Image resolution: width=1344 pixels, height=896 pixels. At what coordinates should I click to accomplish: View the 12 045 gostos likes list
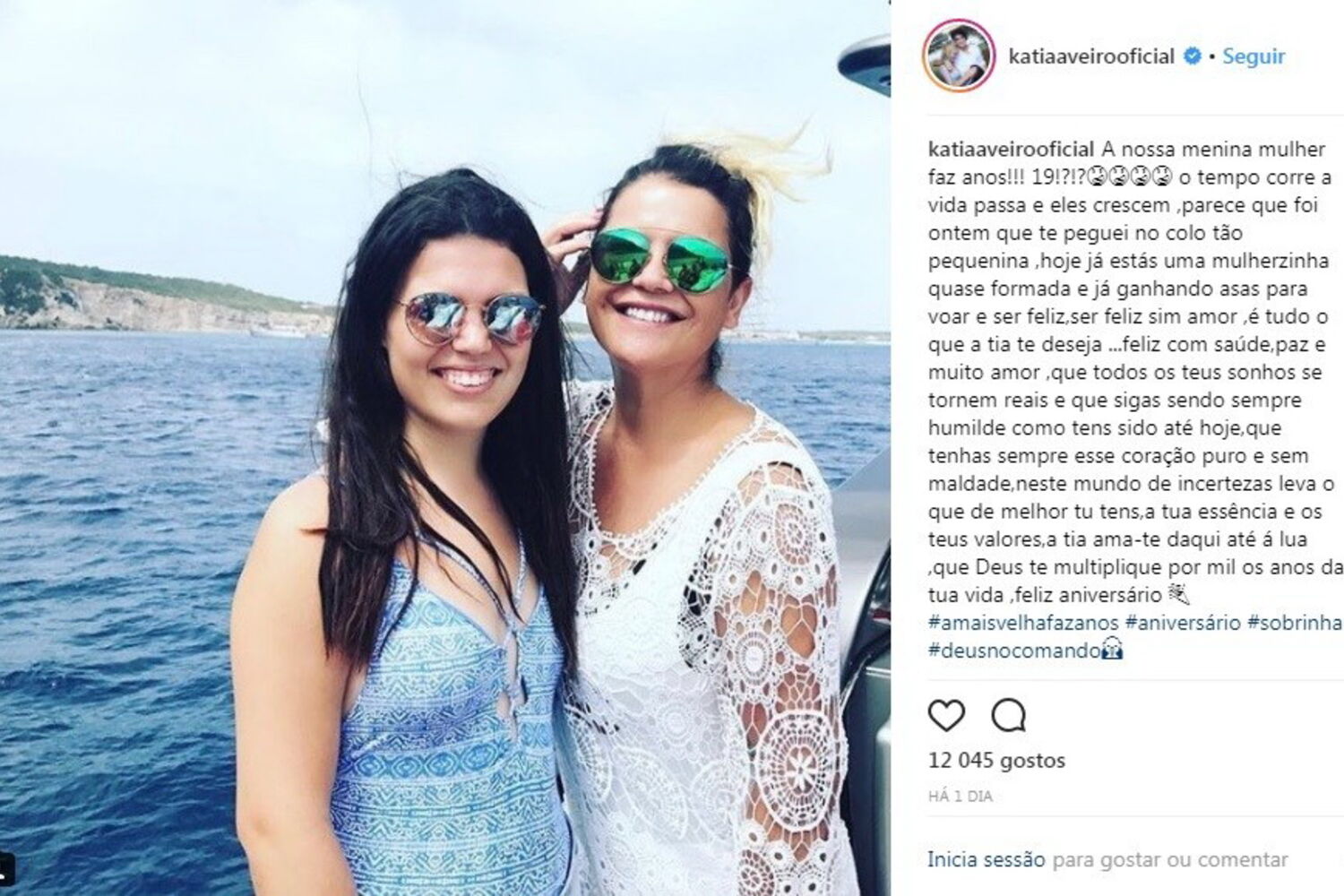click(x=996, y=761)
